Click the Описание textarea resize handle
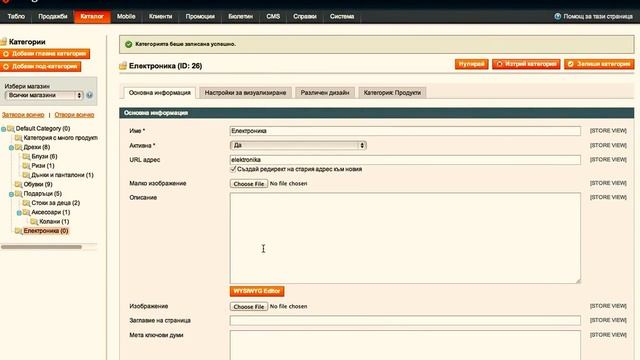The image size is (640, 360). coord(578,281)
